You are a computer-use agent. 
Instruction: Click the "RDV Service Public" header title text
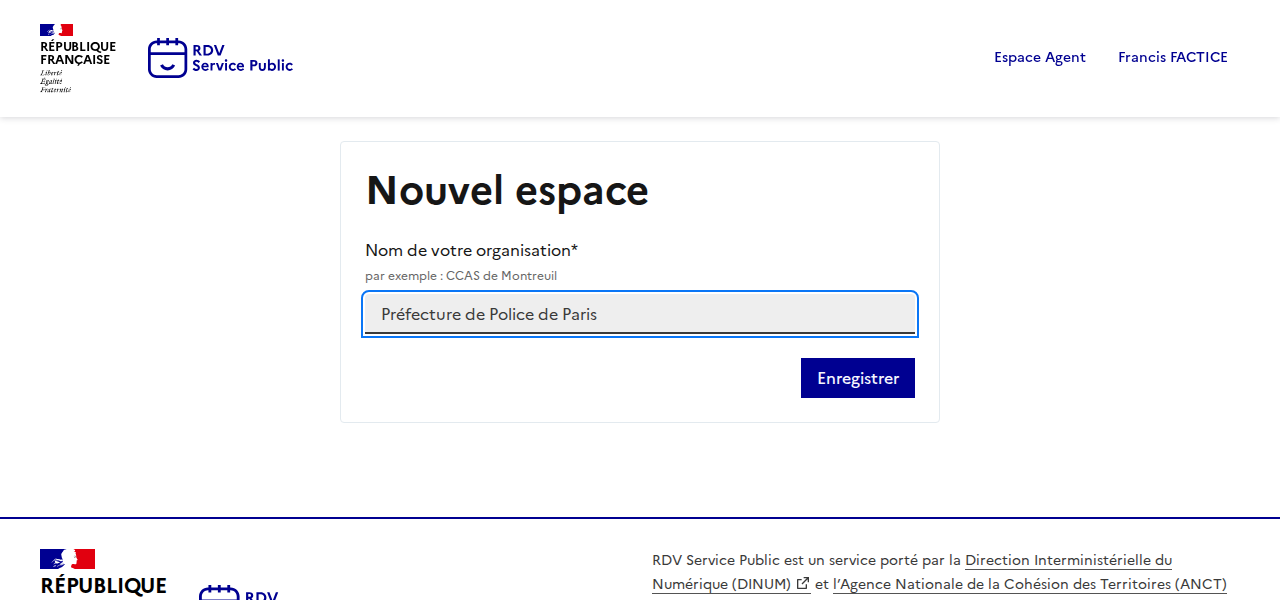(242, 58)
